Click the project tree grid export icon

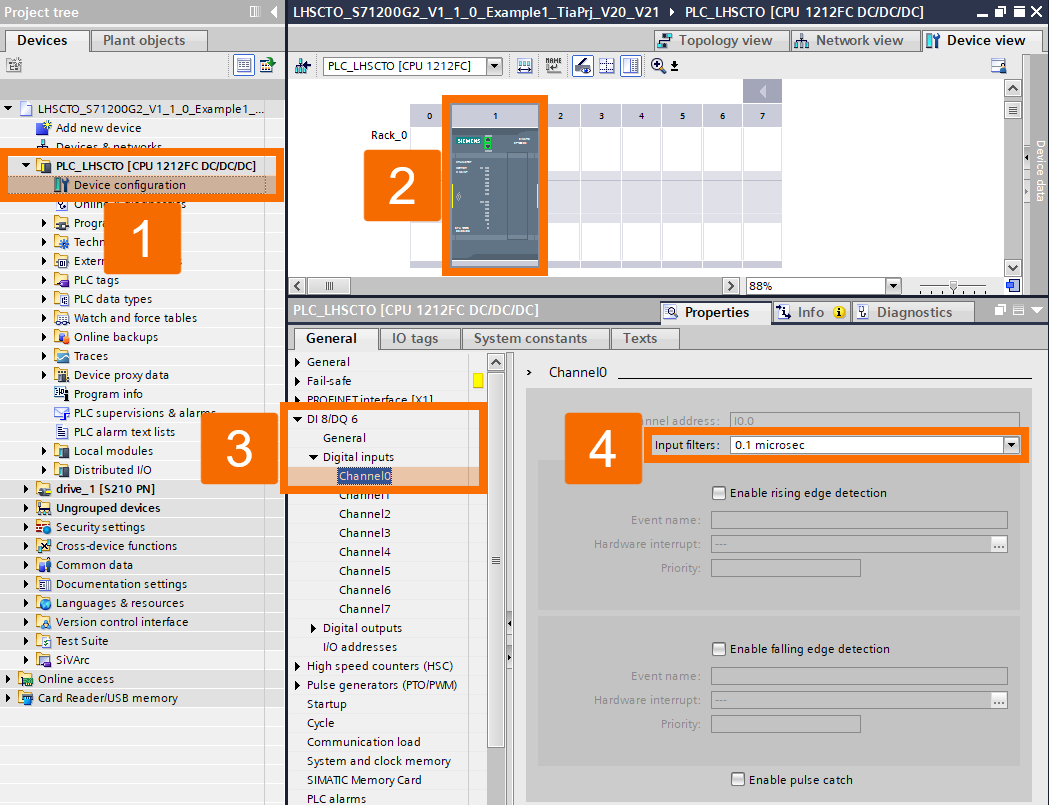pyautogui.click(x=268, y=65)
